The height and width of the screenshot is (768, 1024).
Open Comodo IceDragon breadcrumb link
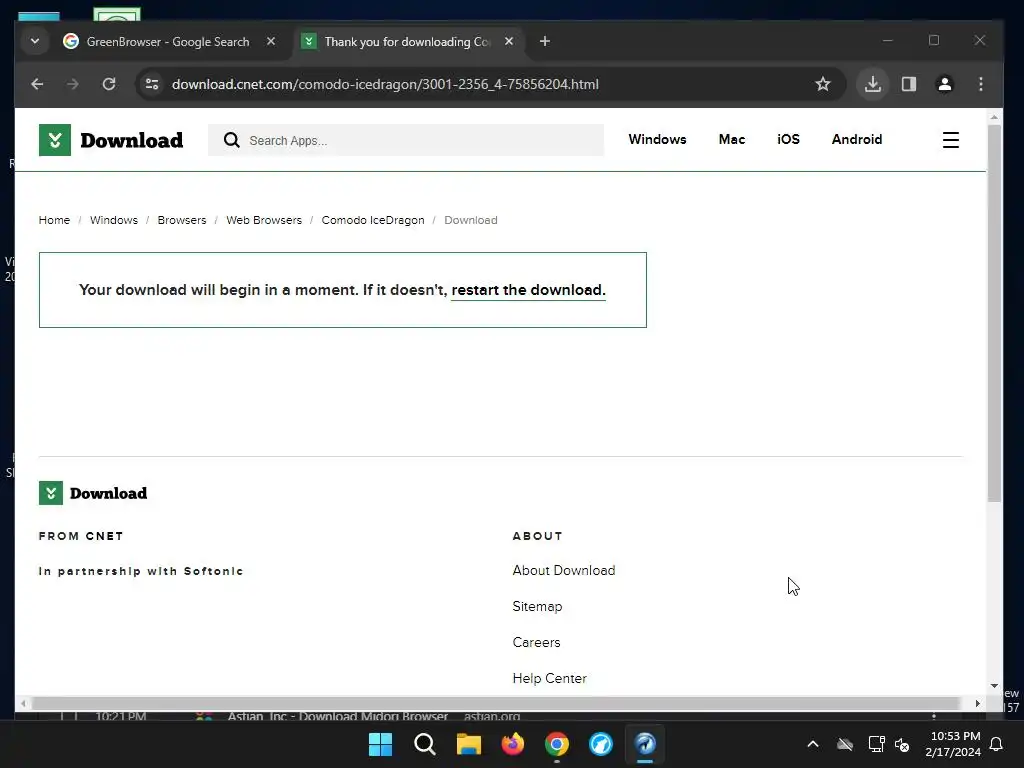(373, 220)
